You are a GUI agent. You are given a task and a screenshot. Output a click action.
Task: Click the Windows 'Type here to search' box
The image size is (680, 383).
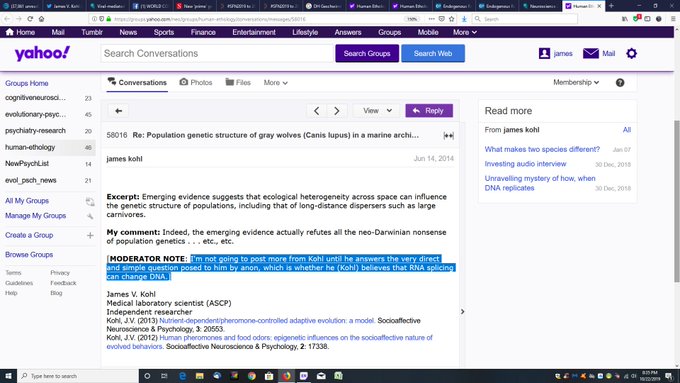click(78, 376)
